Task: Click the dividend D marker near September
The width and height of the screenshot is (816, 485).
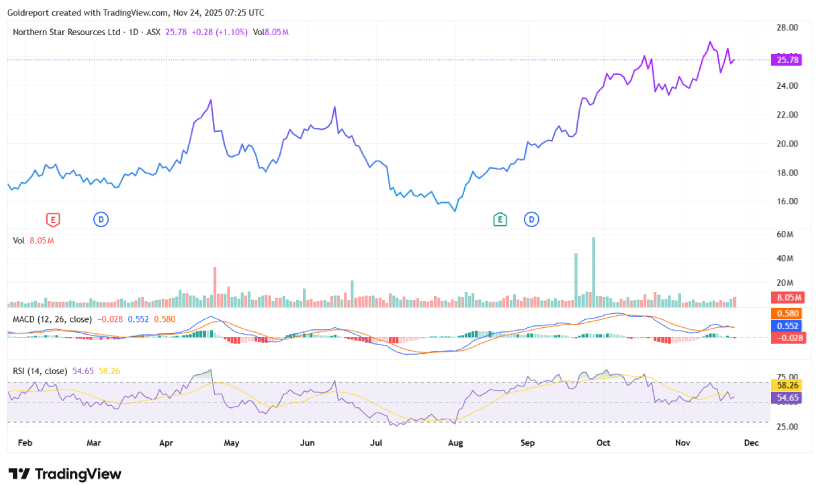Action: (x=532, y=219)
